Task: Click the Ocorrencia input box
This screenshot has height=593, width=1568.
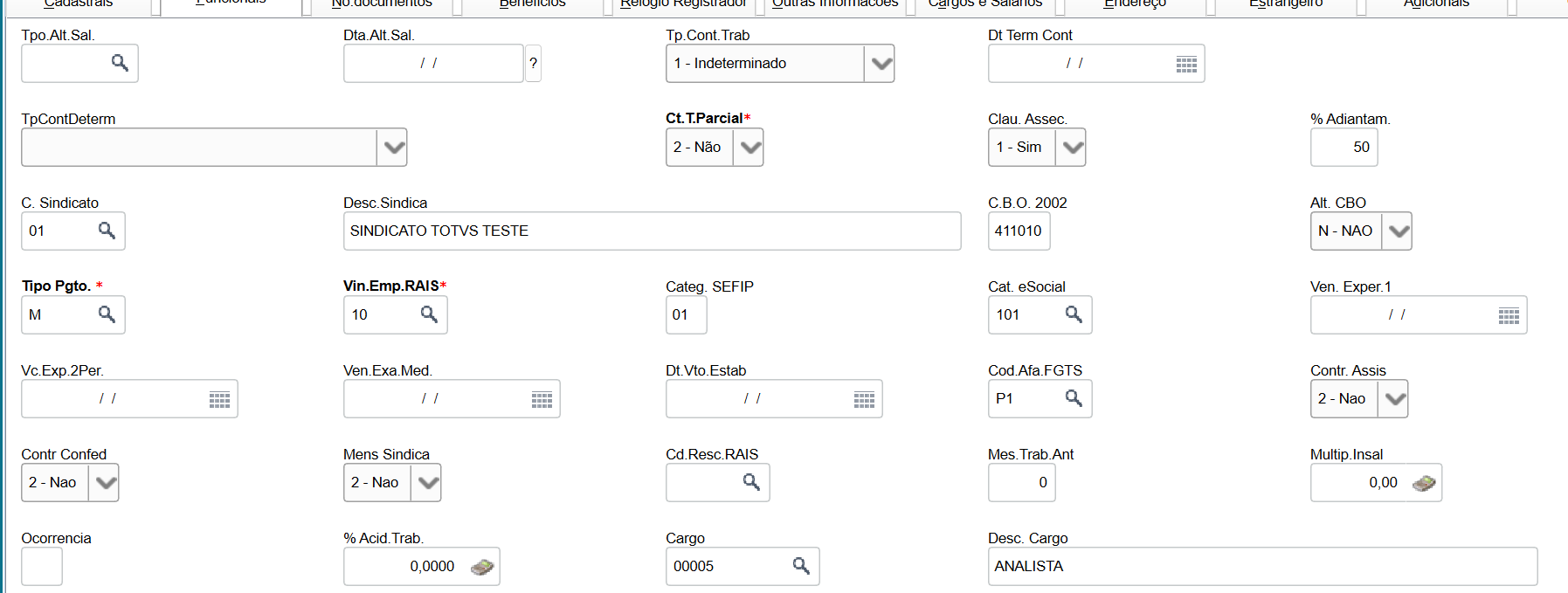Action: coord(42,567)
